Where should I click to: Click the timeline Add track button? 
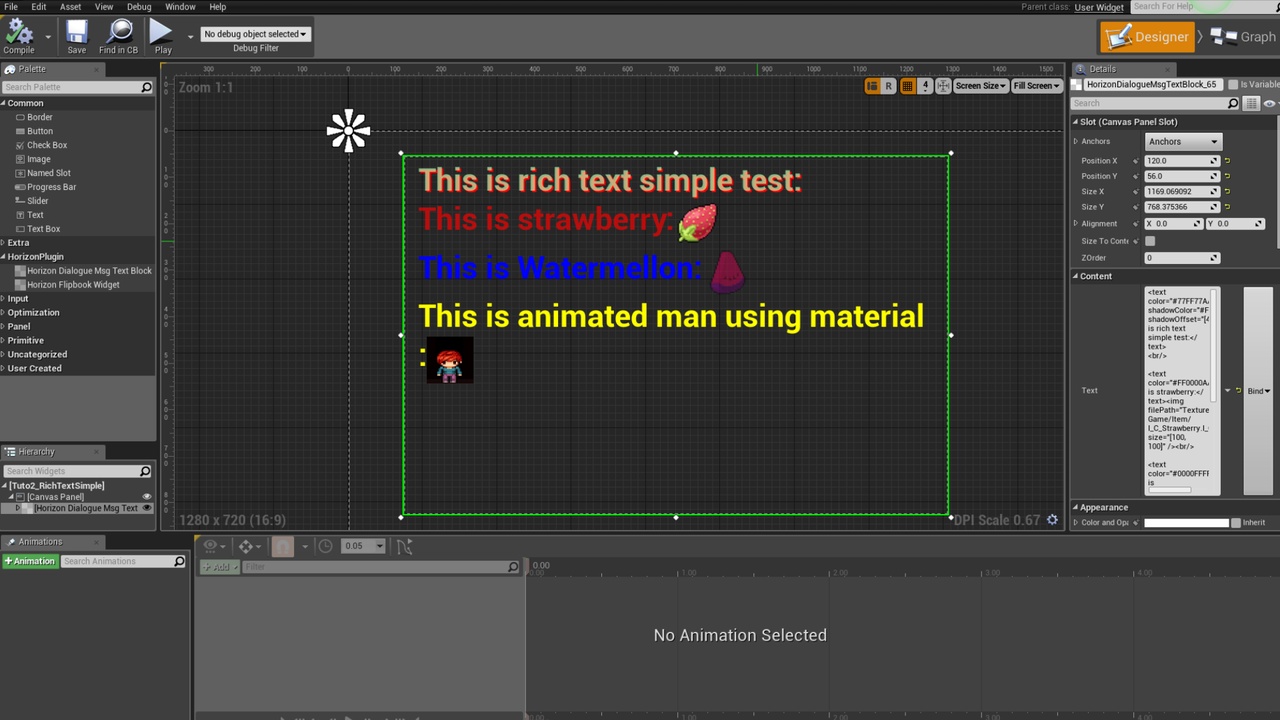tap(220, 567)
